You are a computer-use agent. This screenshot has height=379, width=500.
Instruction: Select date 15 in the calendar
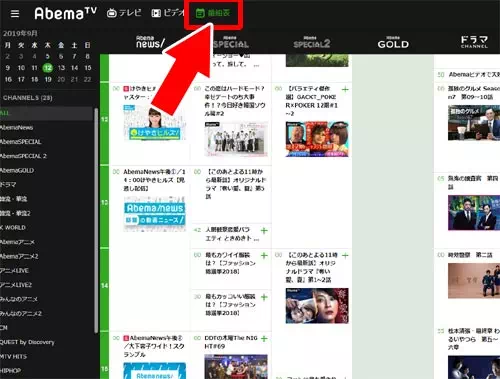click(88, 68)
